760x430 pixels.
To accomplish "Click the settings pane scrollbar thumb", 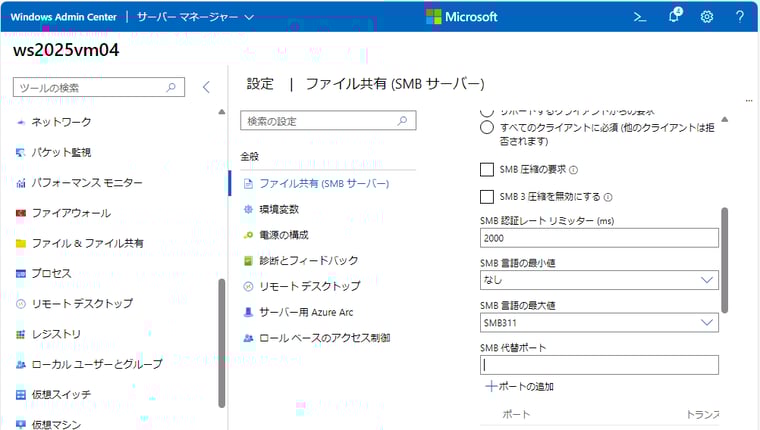I will [725, 260].
